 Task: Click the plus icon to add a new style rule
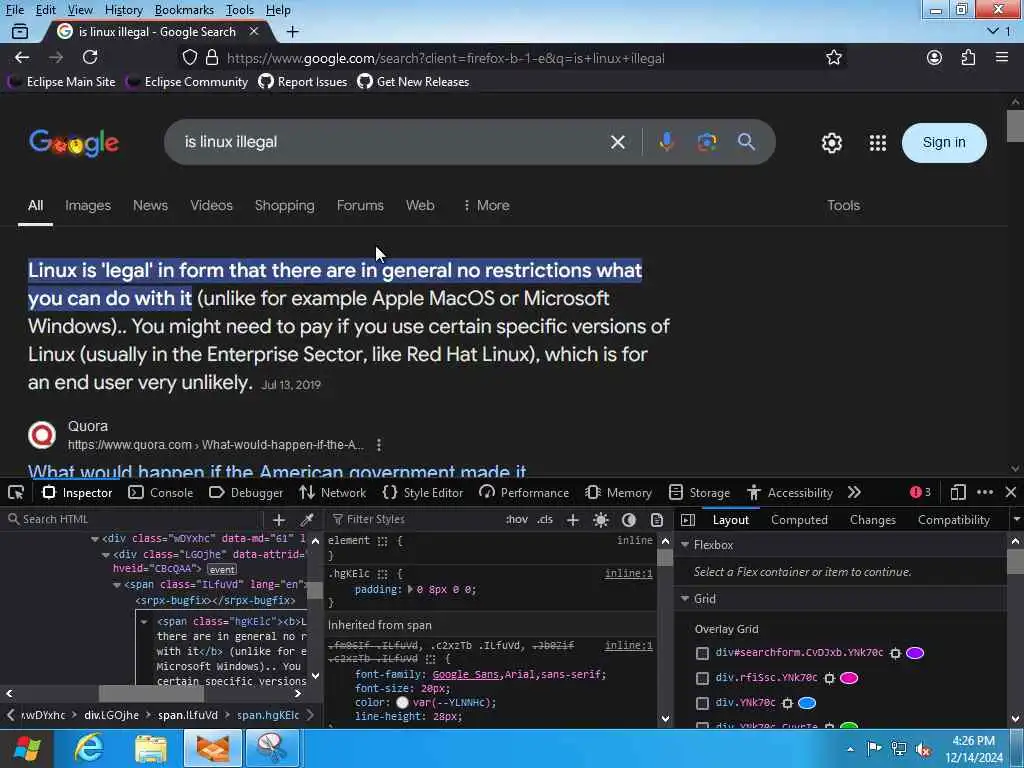(x=573, y=520)
